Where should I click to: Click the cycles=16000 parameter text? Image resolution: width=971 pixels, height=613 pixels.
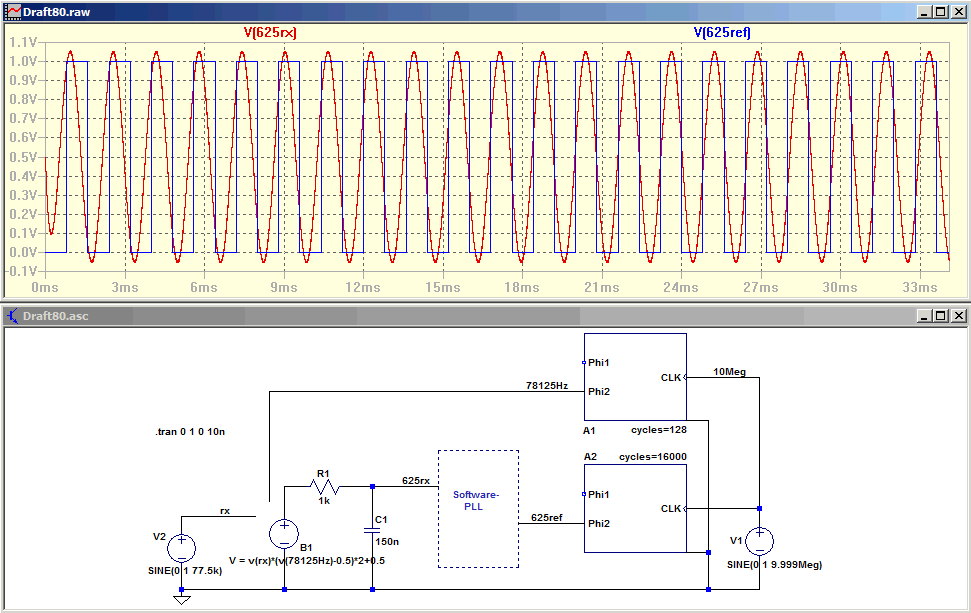pos(653,457)
